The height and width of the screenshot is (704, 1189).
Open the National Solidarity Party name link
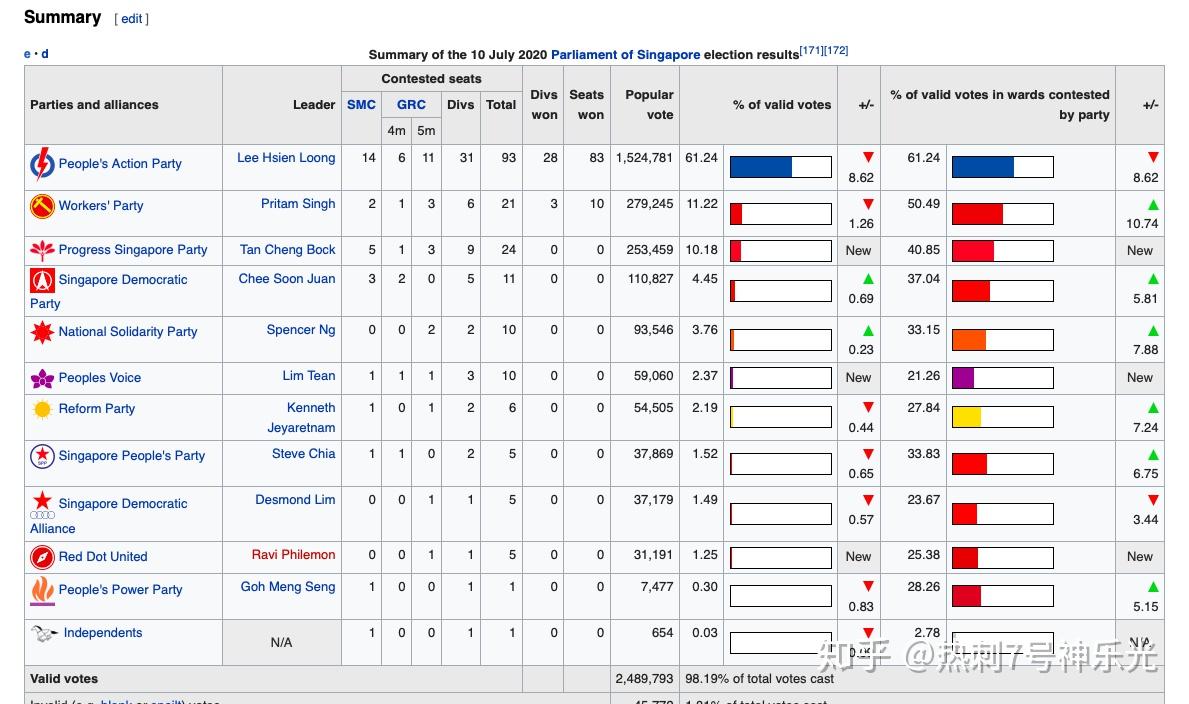[x=127, y=332]
